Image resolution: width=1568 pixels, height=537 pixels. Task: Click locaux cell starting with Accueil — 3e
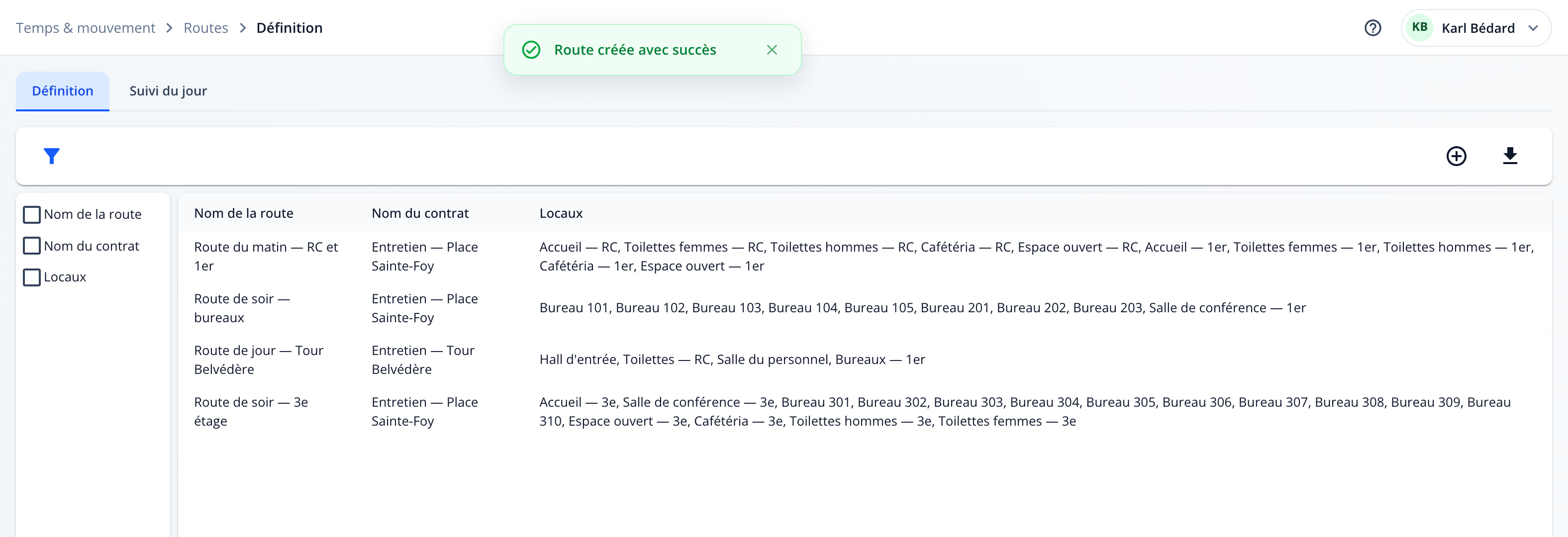(1025, 412)
